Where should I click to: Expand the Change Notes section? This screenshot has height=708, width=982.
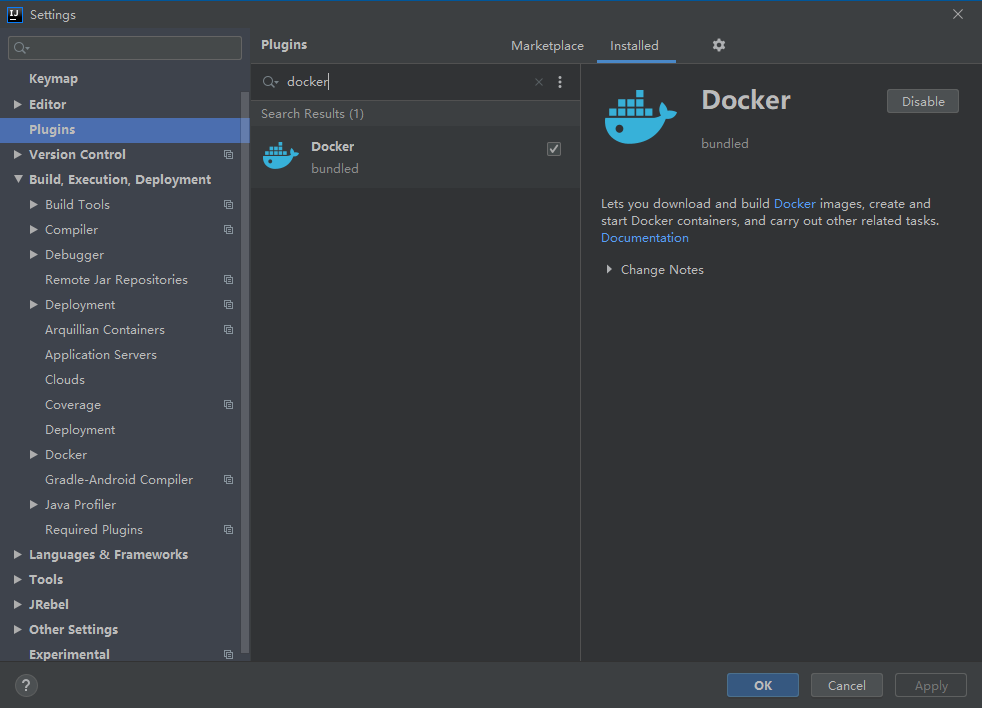[x=609, y=269]
